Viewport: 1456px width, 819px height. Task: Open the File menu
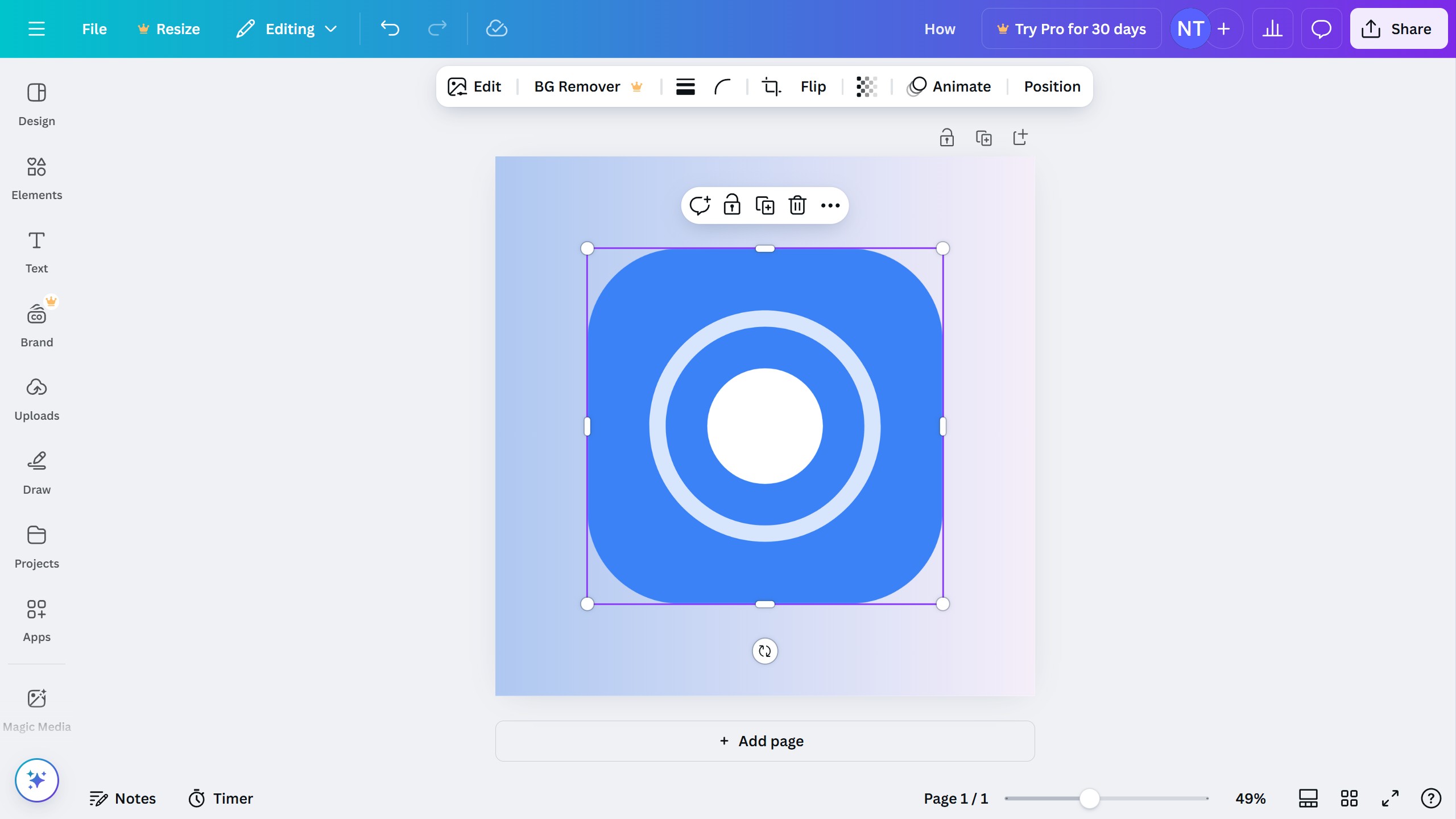point(94,28)
